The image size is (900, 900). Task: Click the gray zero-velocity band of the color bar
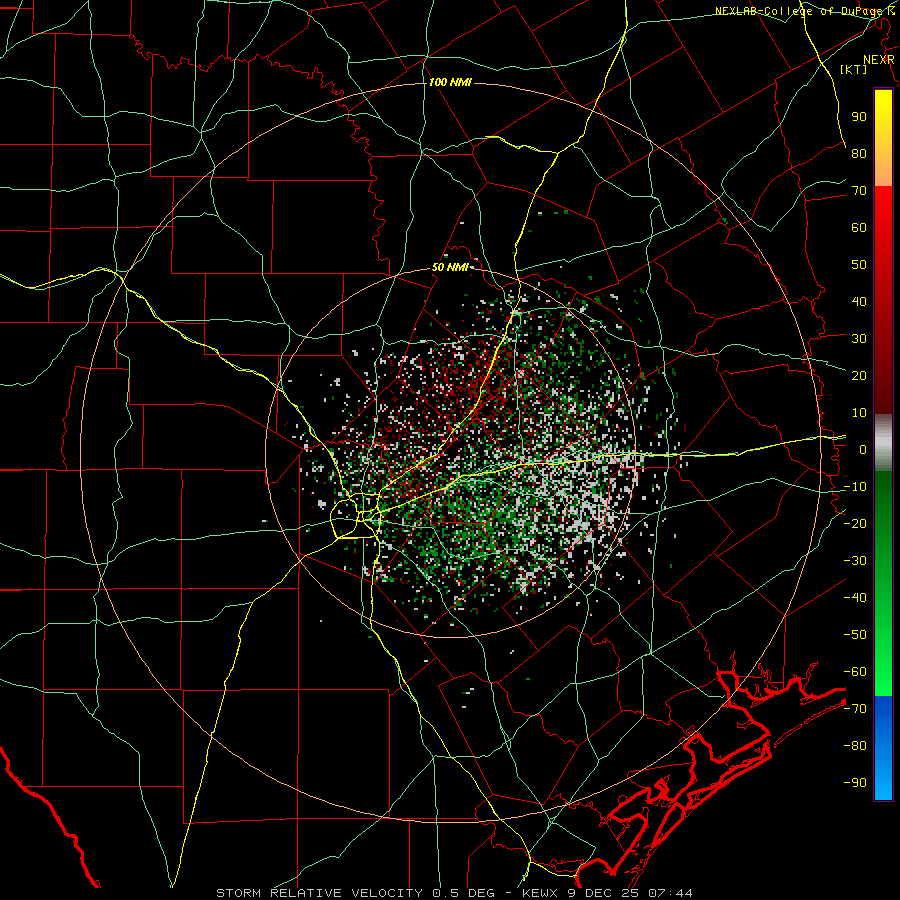883,442
